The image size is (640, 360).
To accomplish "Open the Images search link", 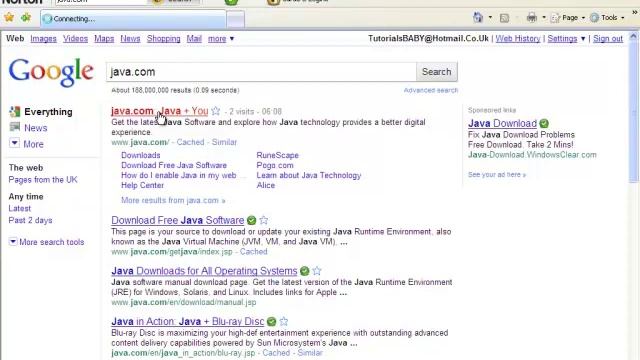I will tap(43, 38).
